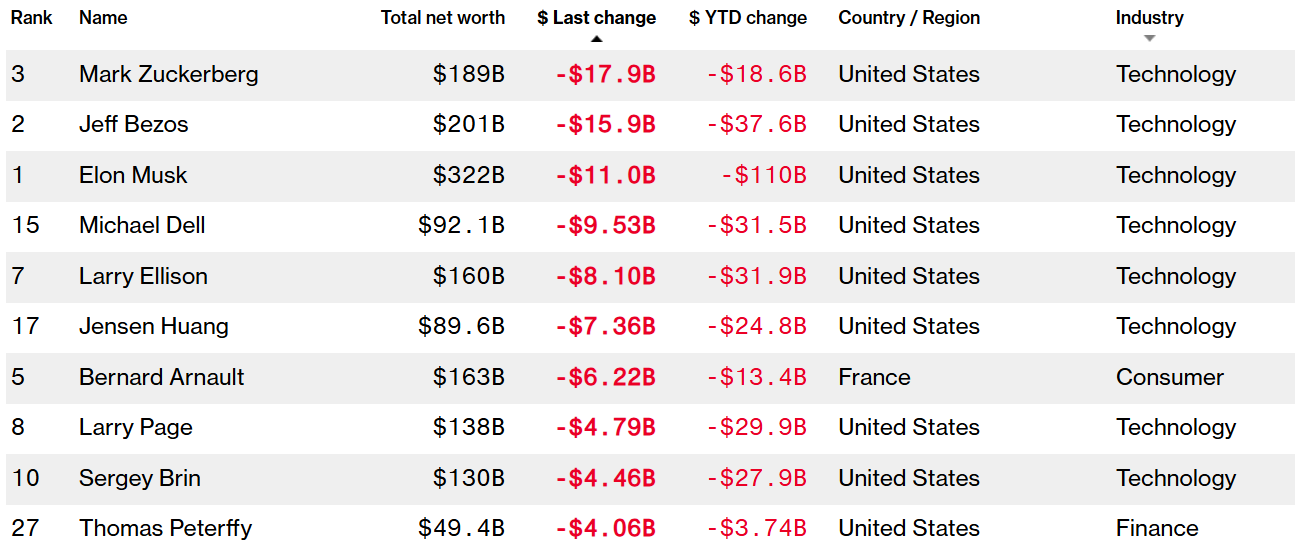Select the Elon Musk name
1295x548 pixels.
133,176
